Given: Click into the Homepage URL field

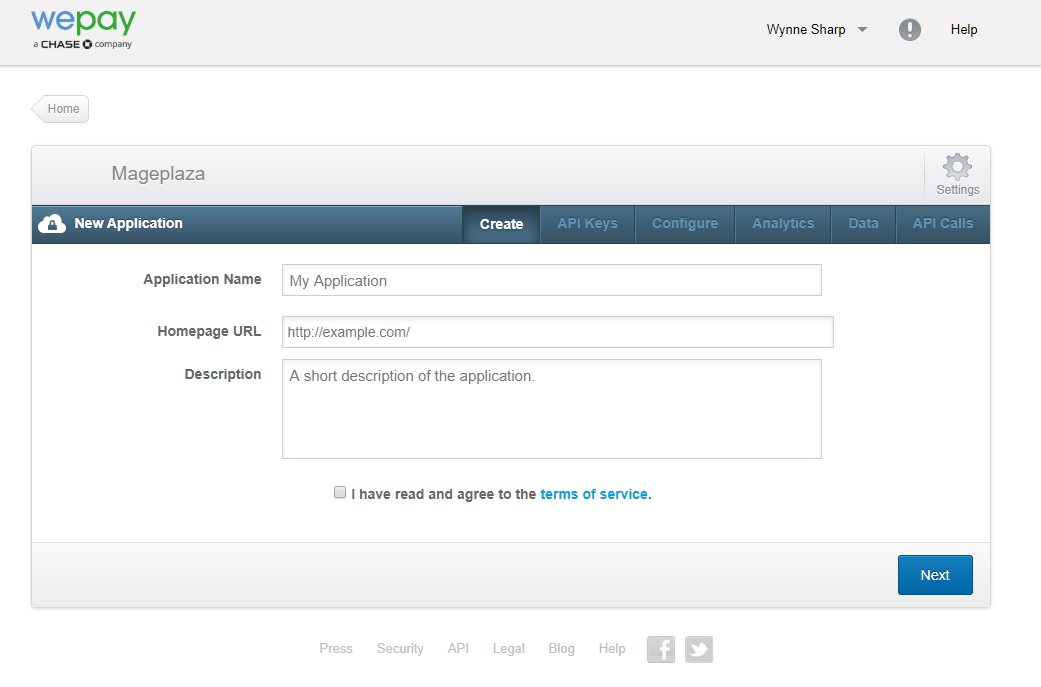Looking at the screenshot, I should click(x=558, y=332).
